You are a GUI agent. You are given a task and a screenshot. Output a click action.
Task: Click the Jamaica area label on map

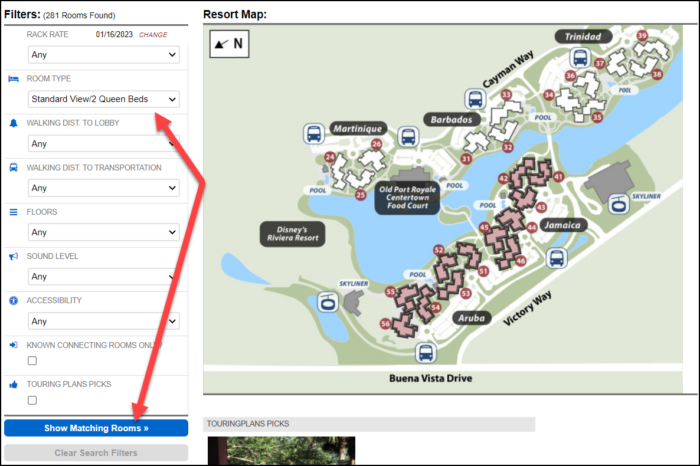point(562,225)
